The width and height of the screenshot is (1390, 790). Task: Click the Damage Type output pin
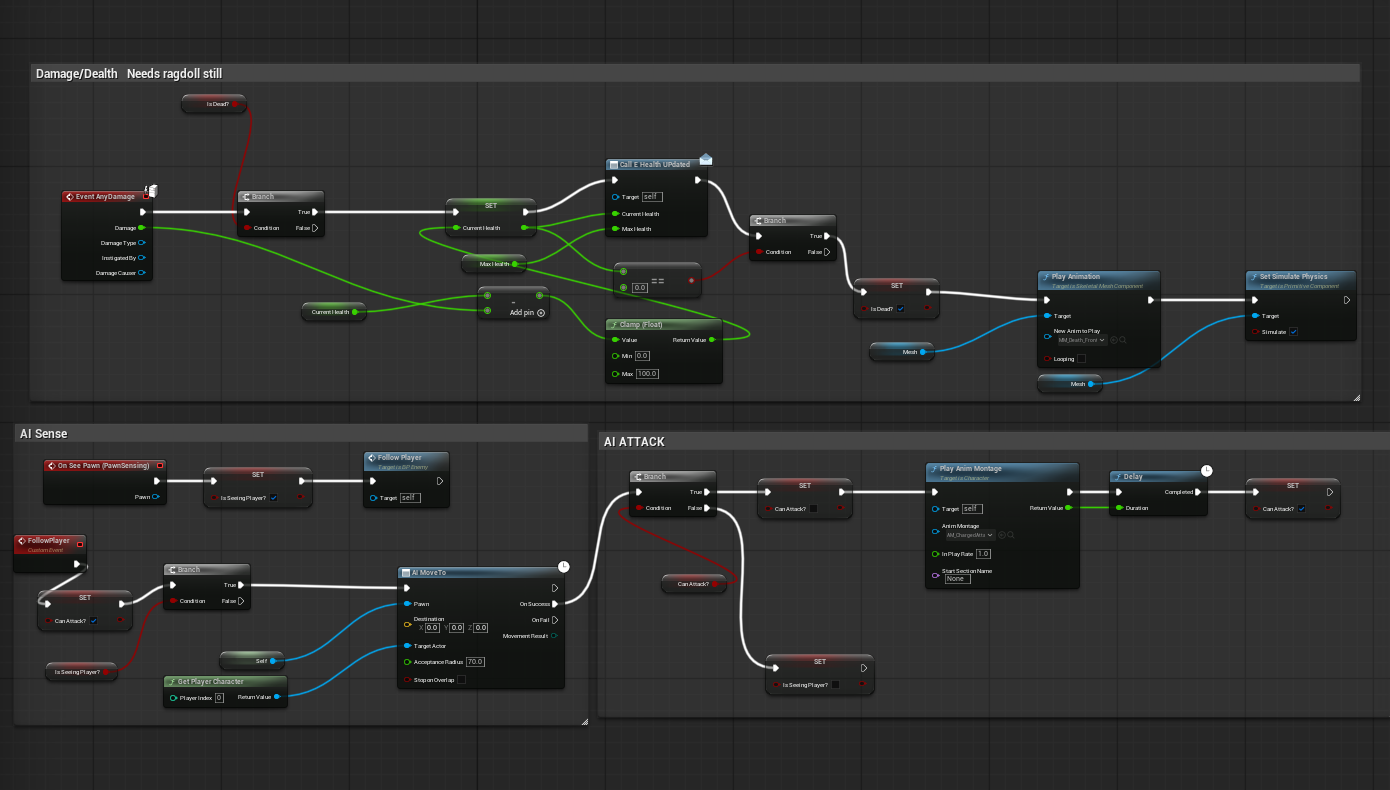[x=142, y=243]
